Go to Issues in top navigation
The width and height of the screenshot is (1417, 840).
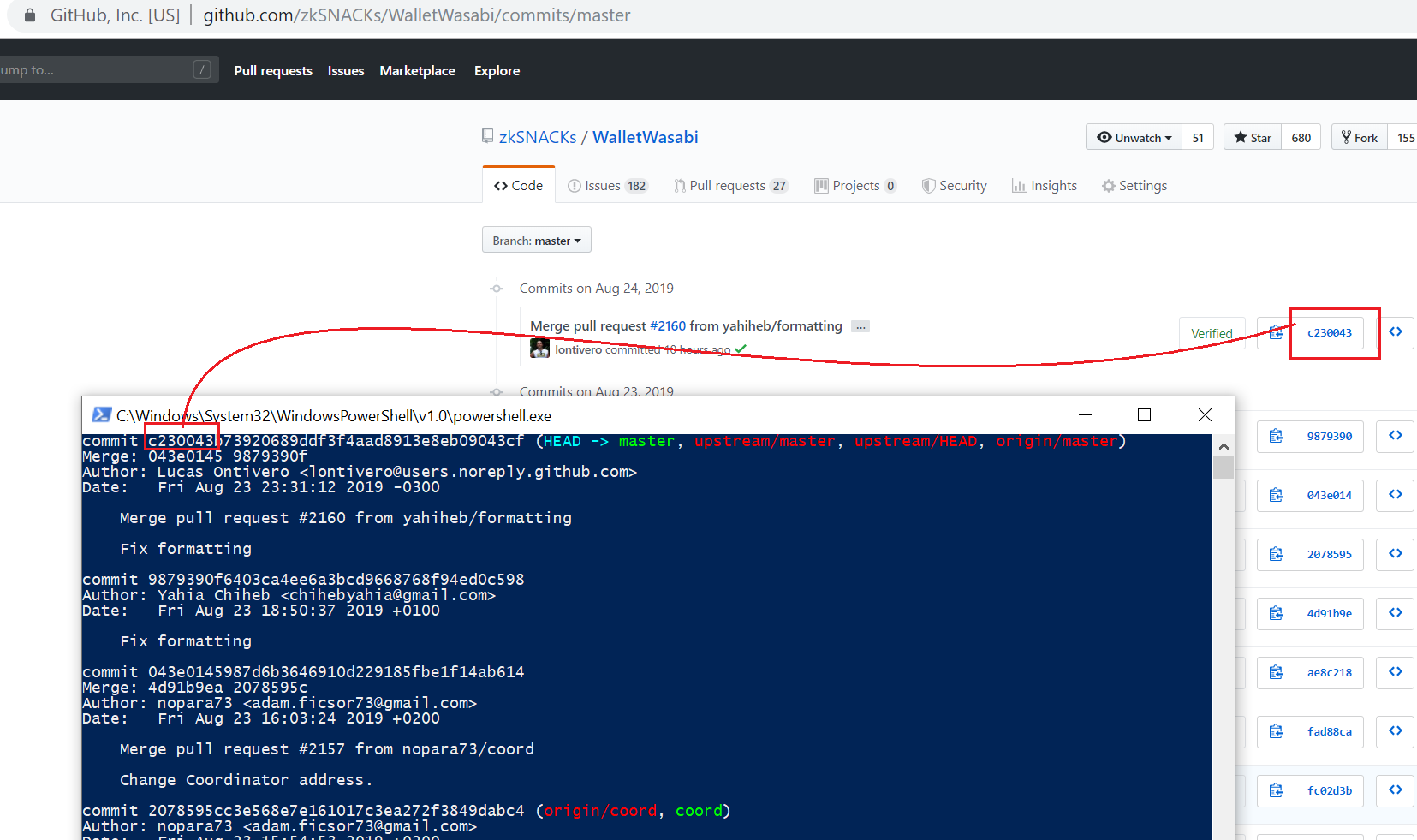point(346,71)
